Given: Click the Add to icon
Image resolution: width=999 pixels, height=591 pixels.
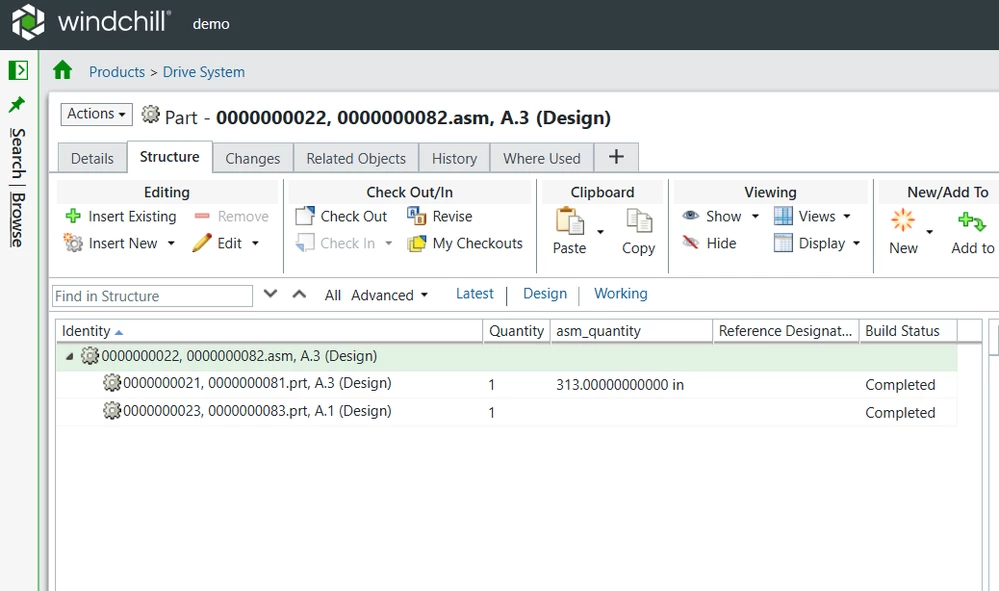Looking at the screenshot, I should click(972, 222).
